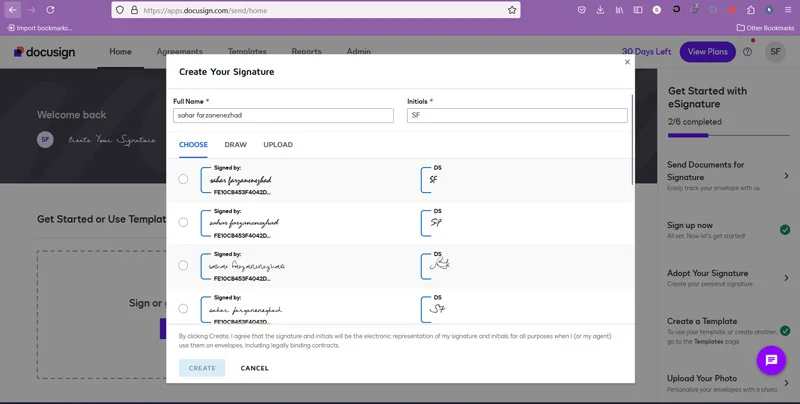Open the Pocket save icon

582,10
